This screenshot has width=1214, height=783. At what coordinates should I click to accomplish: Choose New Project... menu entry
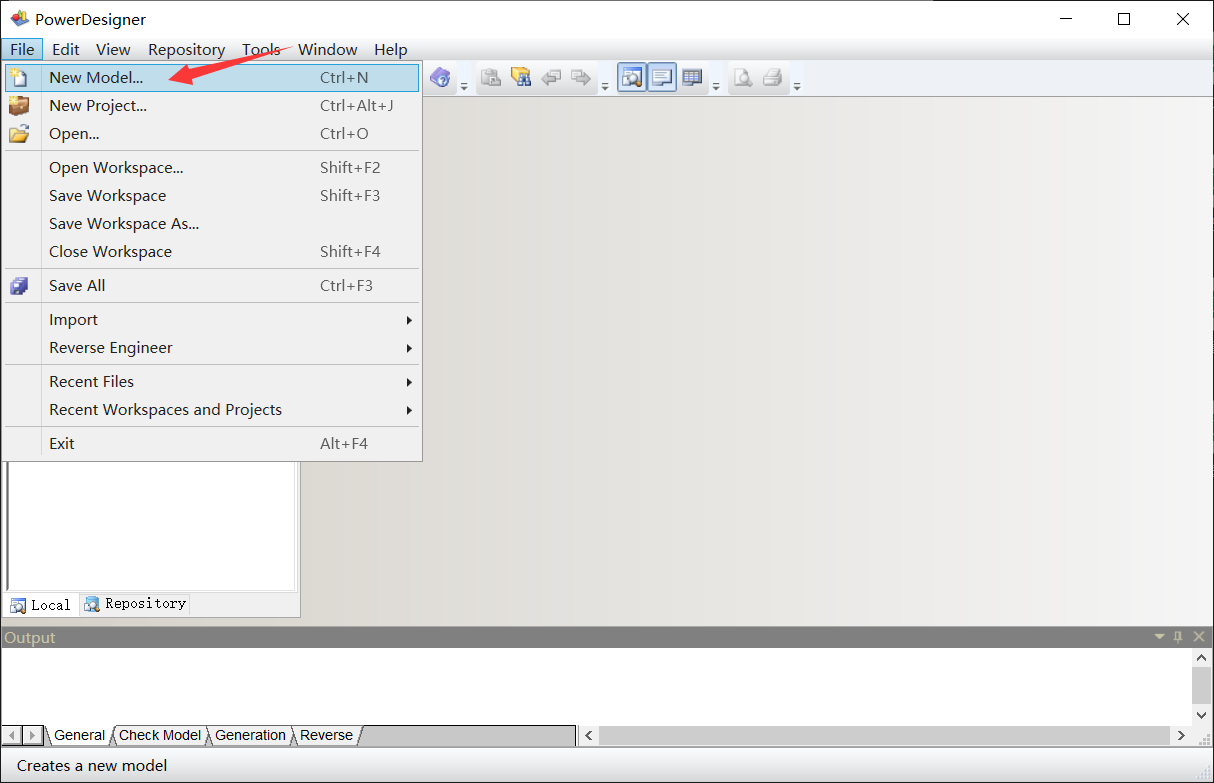coord(212,105)
